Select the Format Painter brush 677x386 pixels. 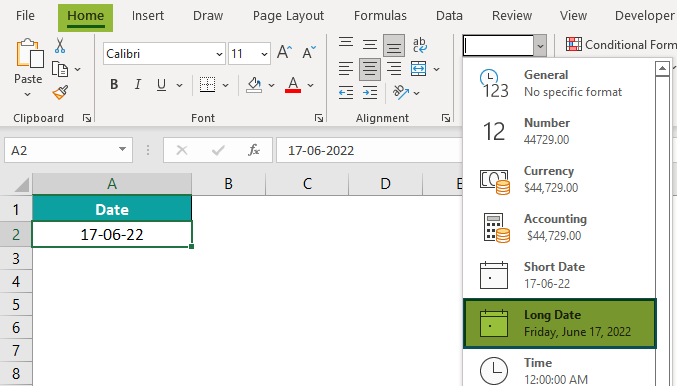[60, 92]
